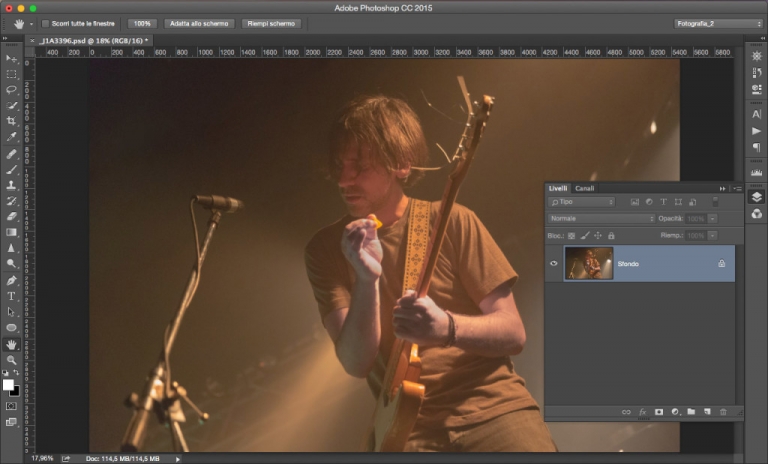Create a new adjustment layer
Screen dimensions: 768x464
click(675, 412)
